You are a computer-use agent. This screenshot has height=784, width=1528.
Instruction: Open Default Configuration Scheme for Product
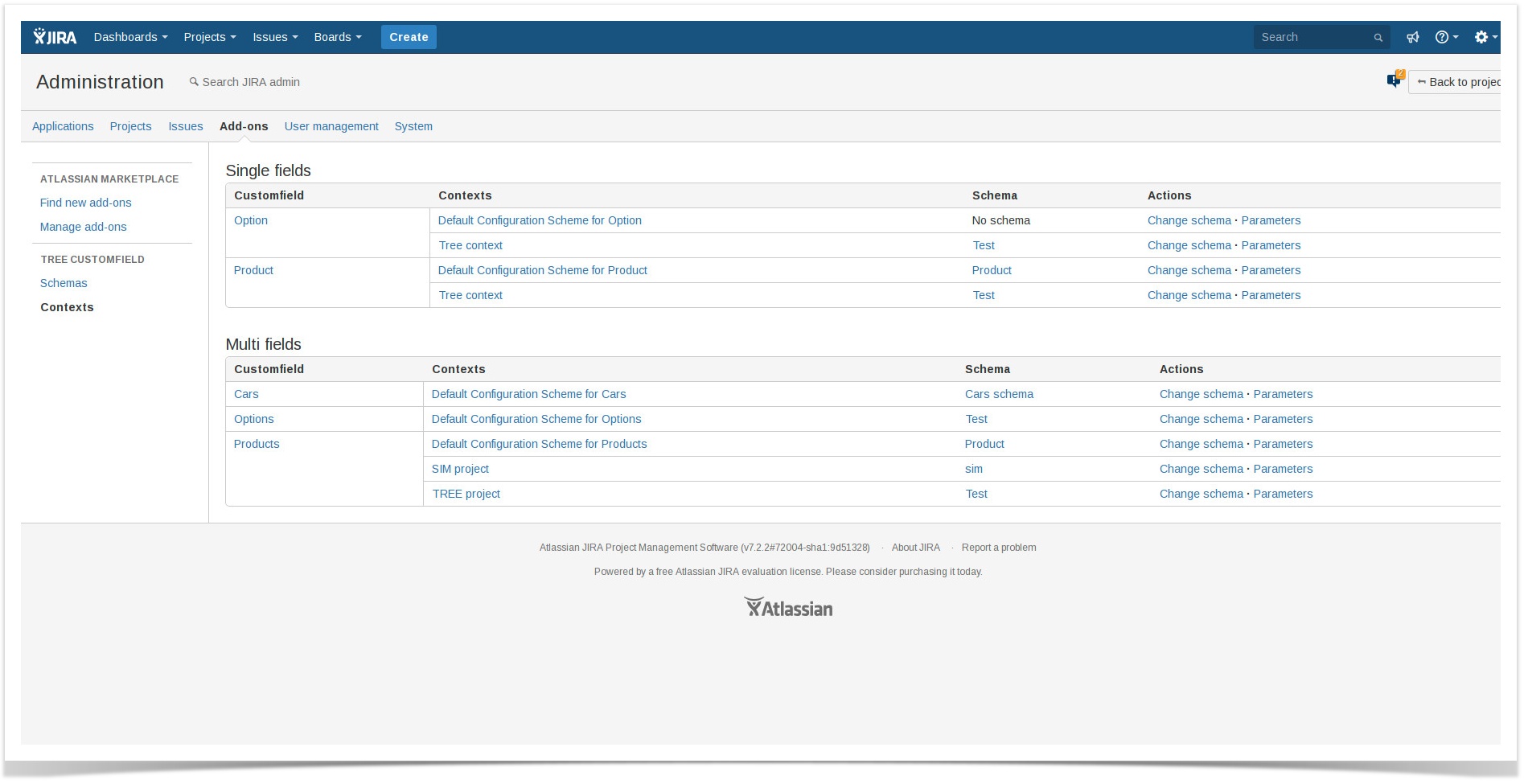543,270
